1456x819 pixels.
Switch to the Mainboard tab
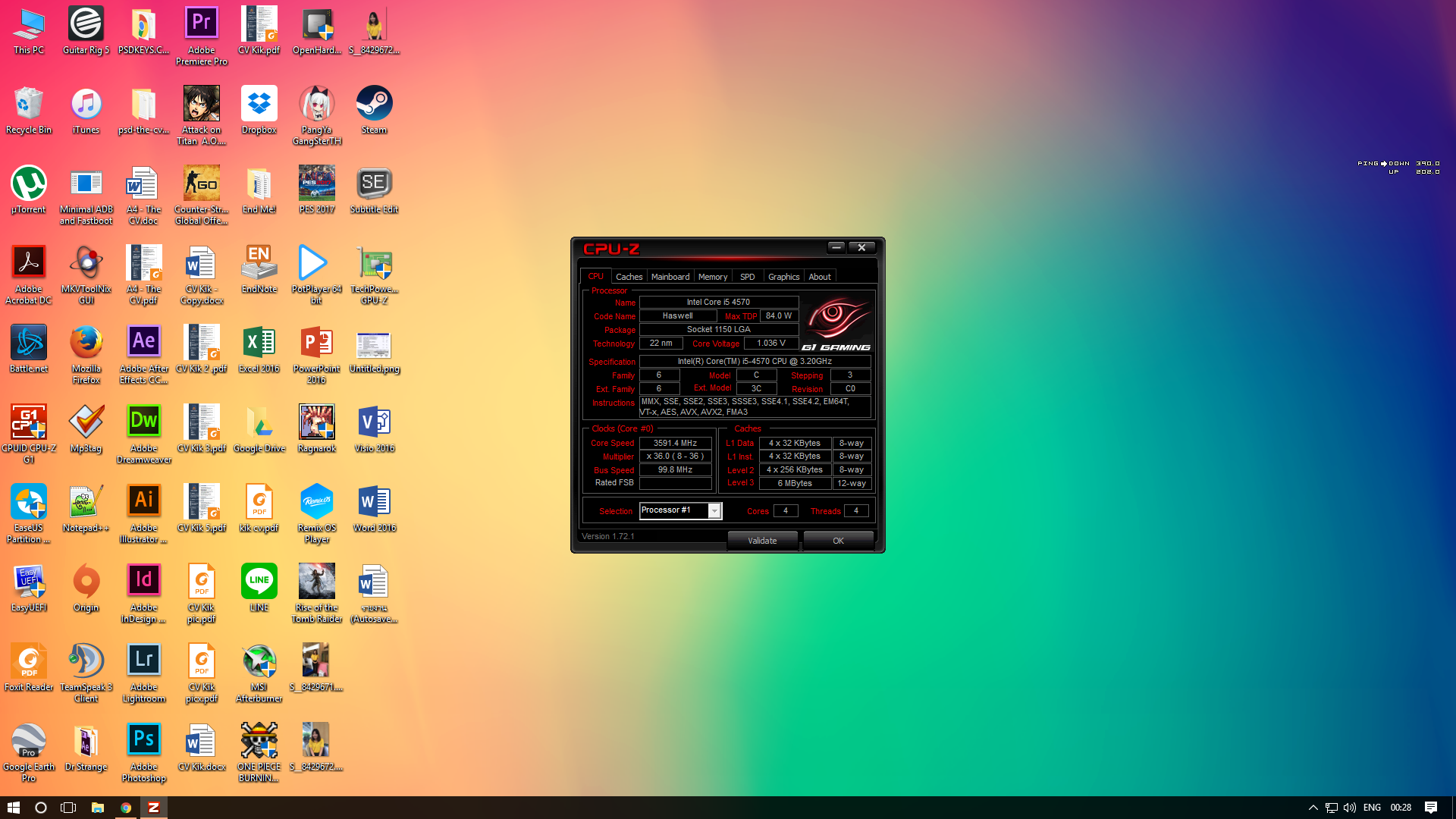670,277
